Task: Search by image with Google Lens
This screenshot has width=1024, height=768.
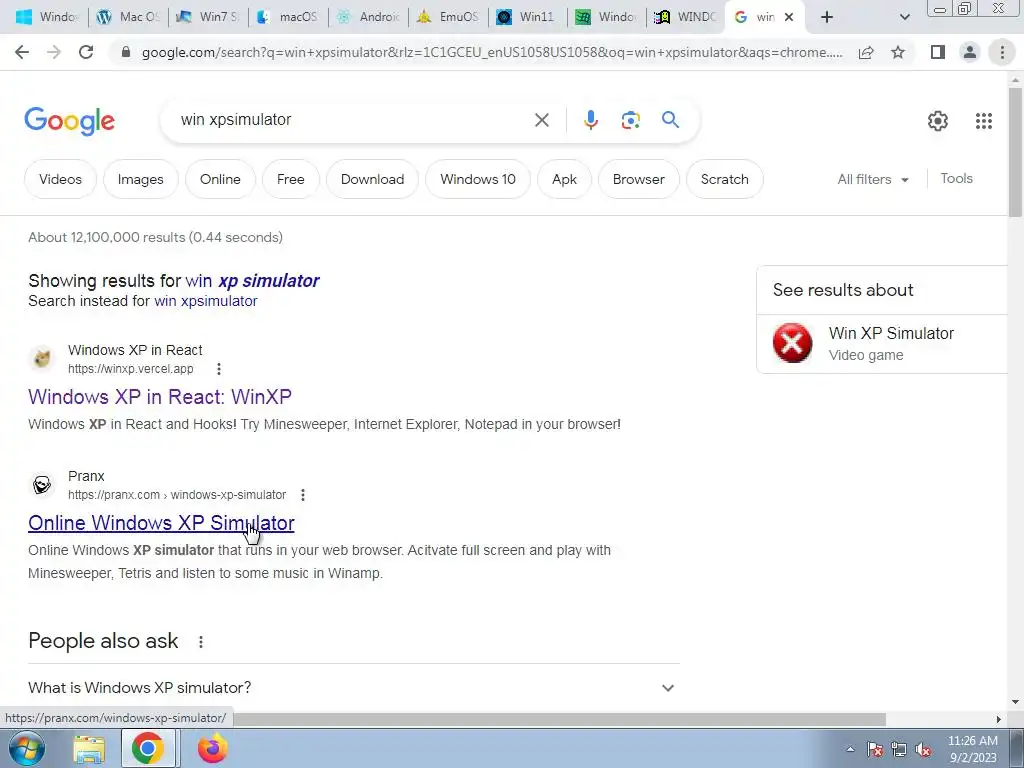Action: click(630, 120)
